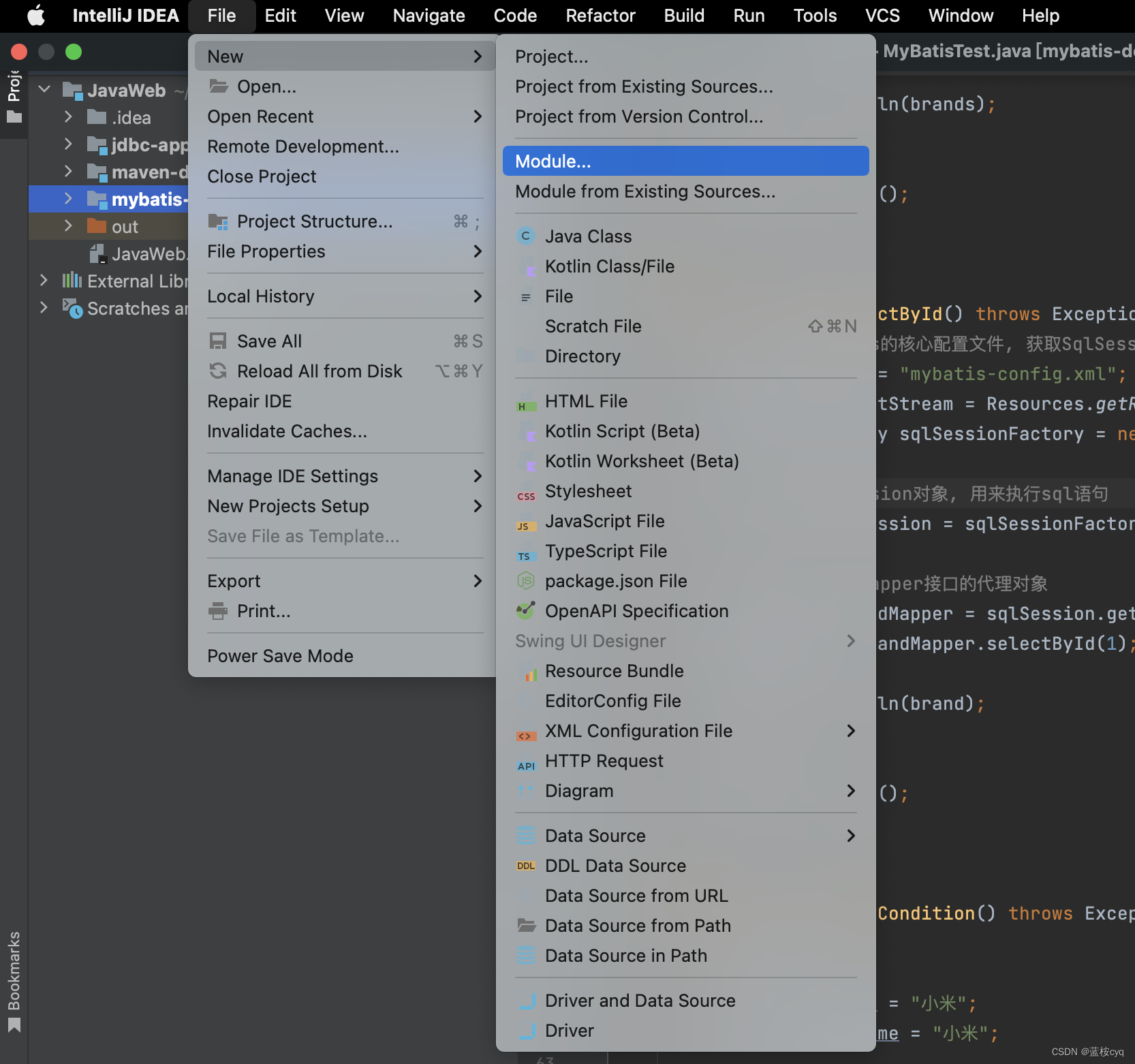Select EditorConfig File entry
The image size is (1135, 1064).
coord(685,701)
